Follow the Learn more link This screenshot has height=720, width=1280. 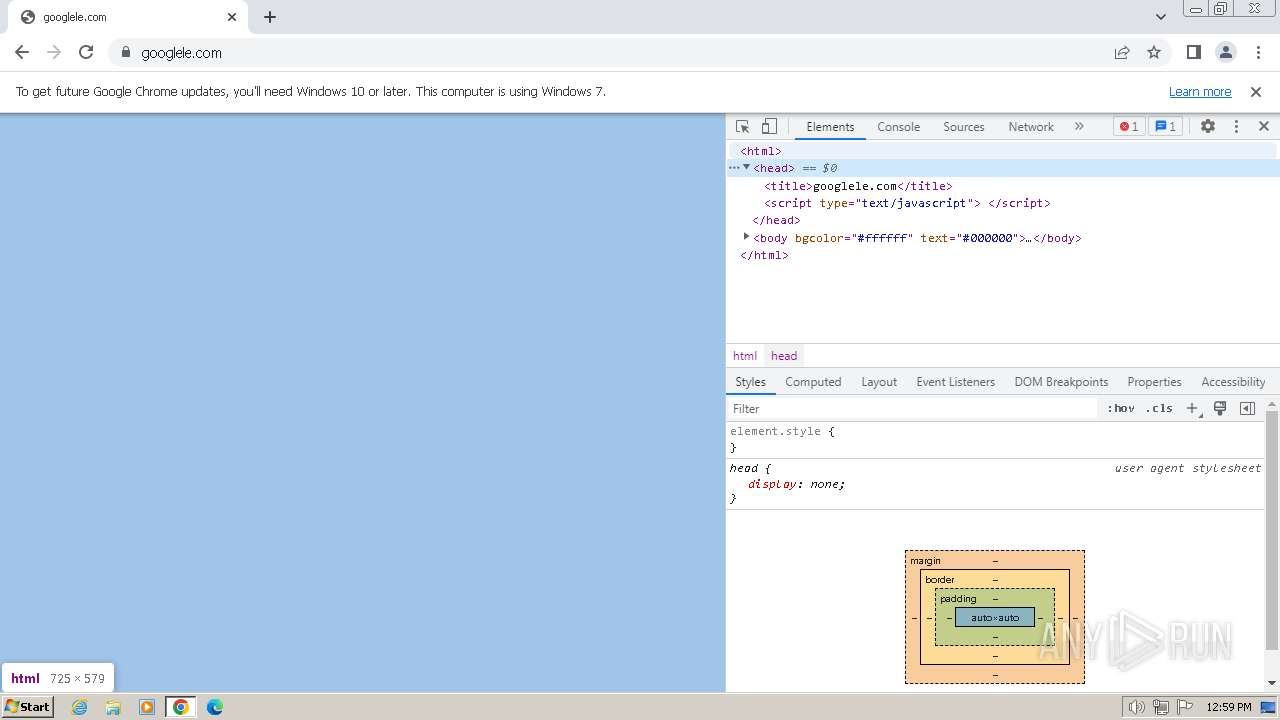[x=1200, y=91]
